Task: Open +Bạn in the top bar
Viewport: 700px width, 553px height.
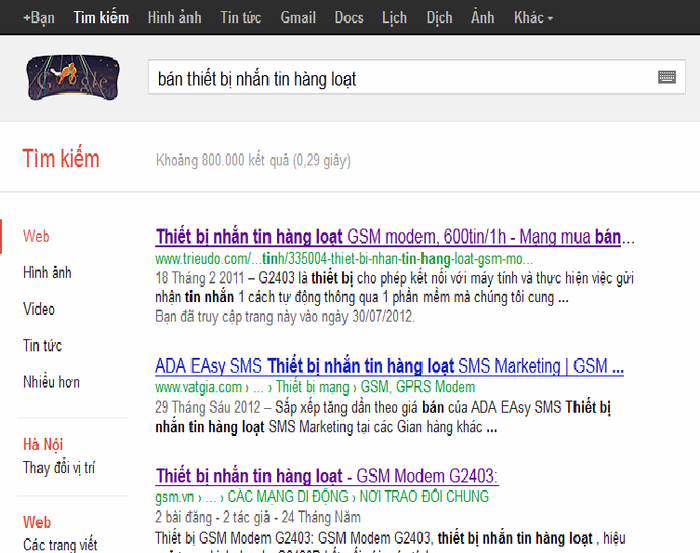Action: 39,18
